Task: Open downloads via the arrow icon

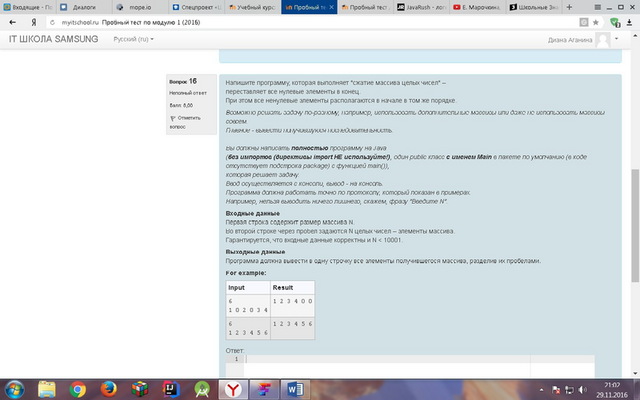Action: (x=629, y=22)
